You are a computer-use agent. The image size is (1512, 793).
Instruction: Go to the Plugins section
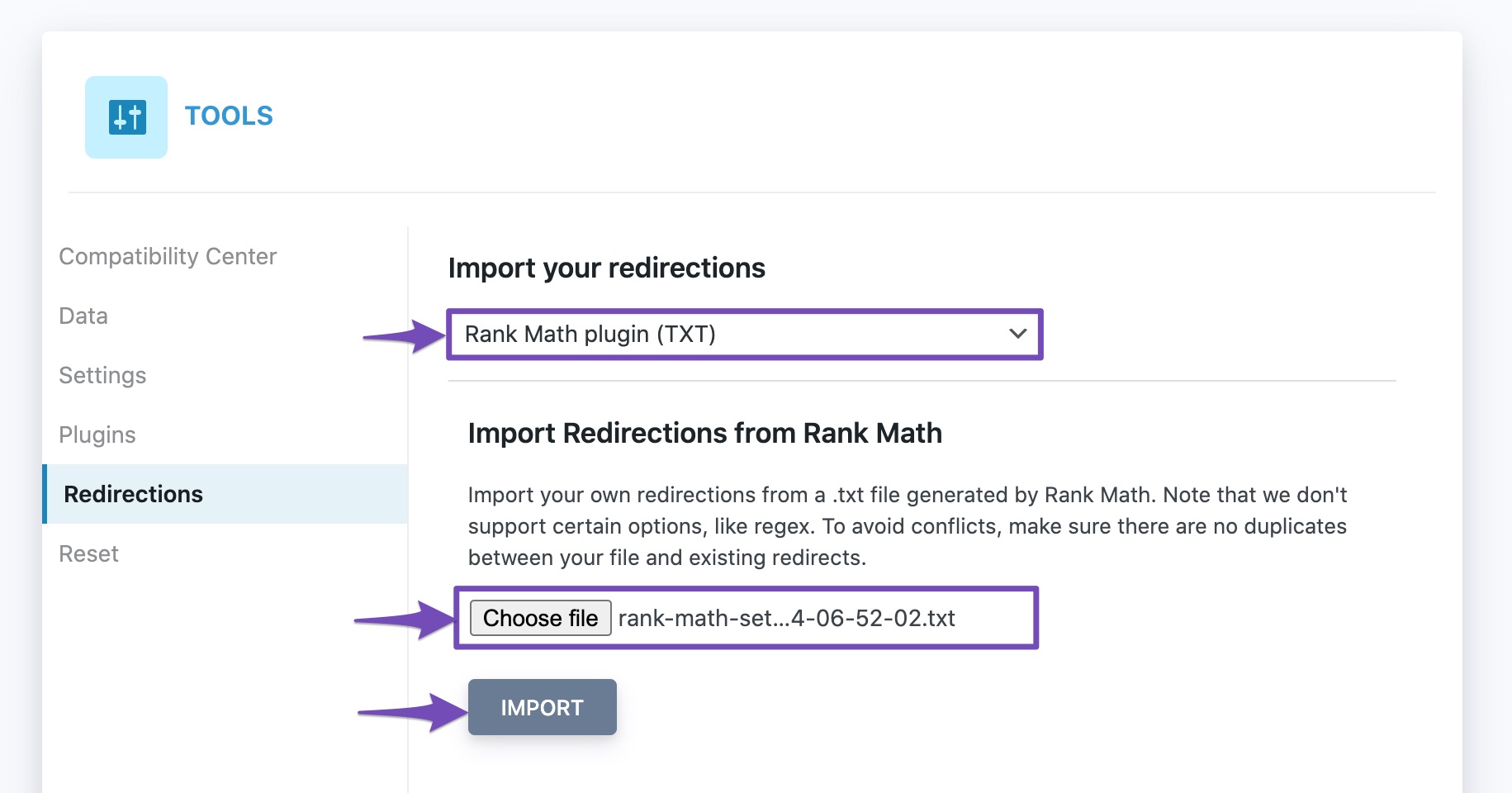[x=97, y=434]
